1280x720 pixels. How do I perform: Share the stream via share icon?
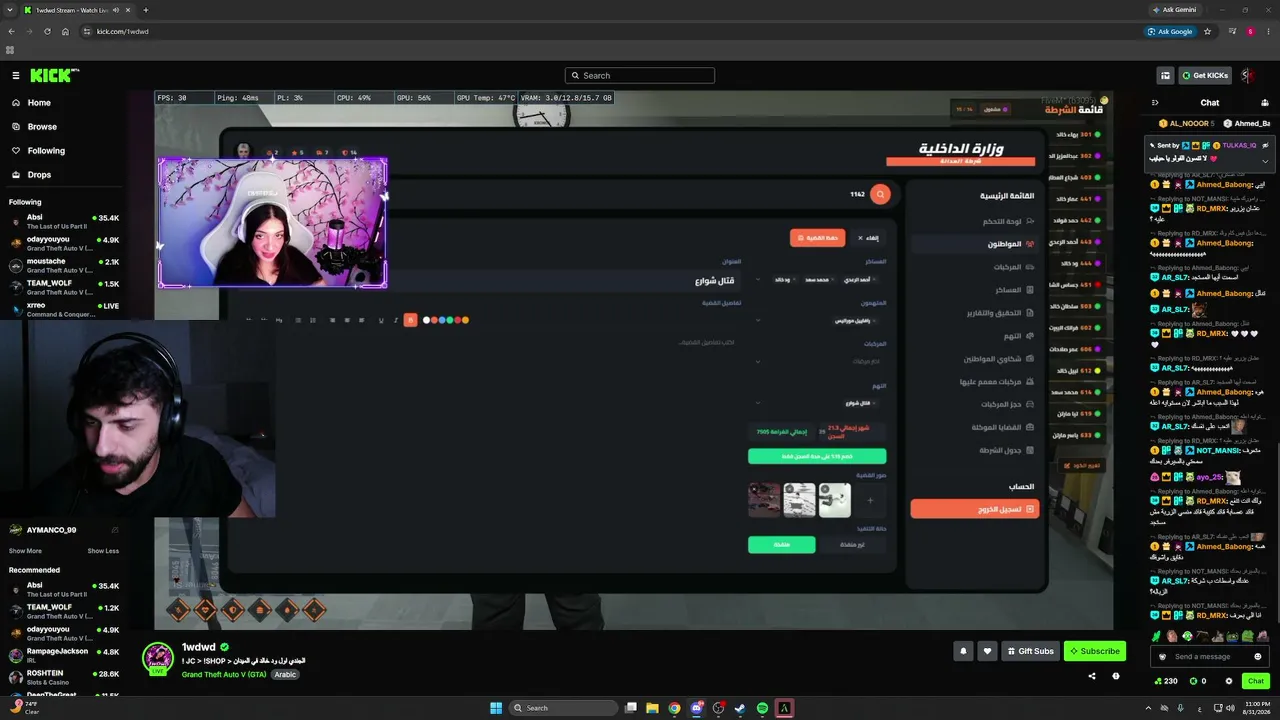click(x=1091, y=676)
